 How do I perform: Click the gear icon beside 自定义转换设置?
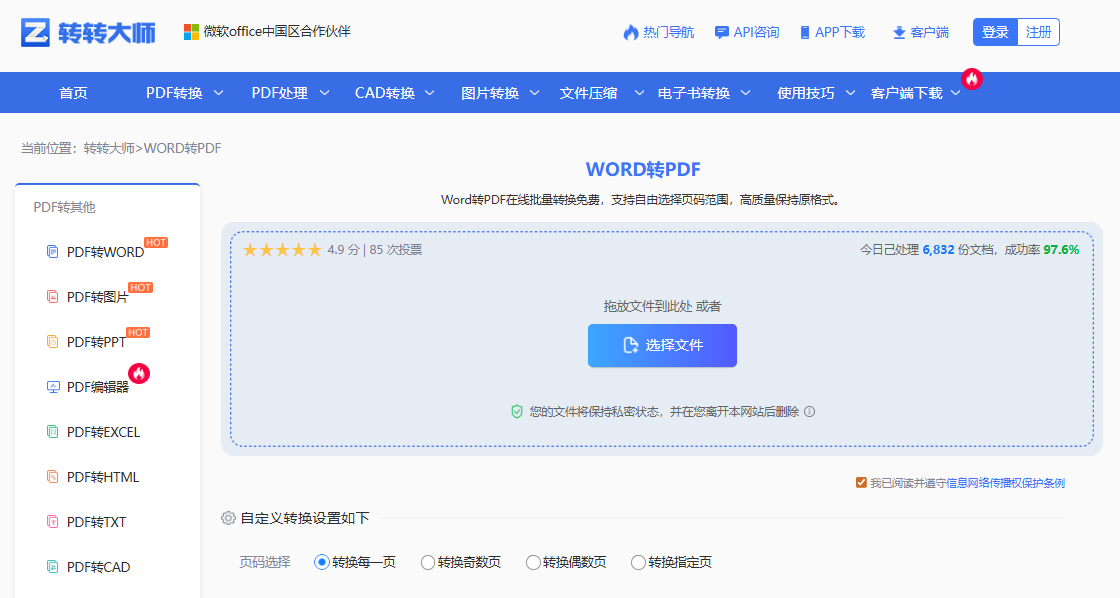(x=228, y=518)
